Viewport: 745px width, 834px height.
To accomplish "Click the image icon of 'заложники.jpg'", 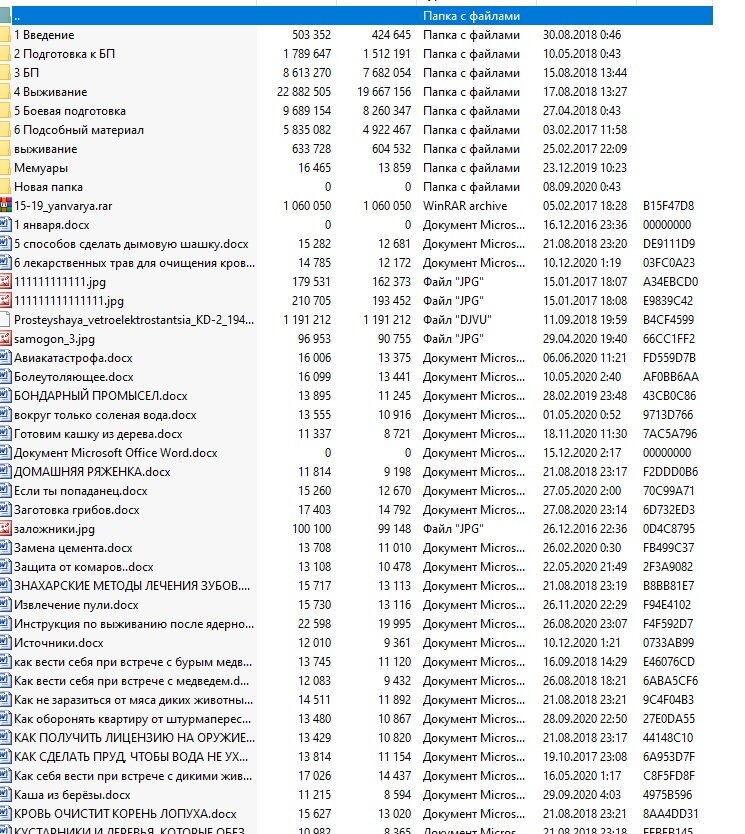I will pyautogui.click(x=5, y=529).
